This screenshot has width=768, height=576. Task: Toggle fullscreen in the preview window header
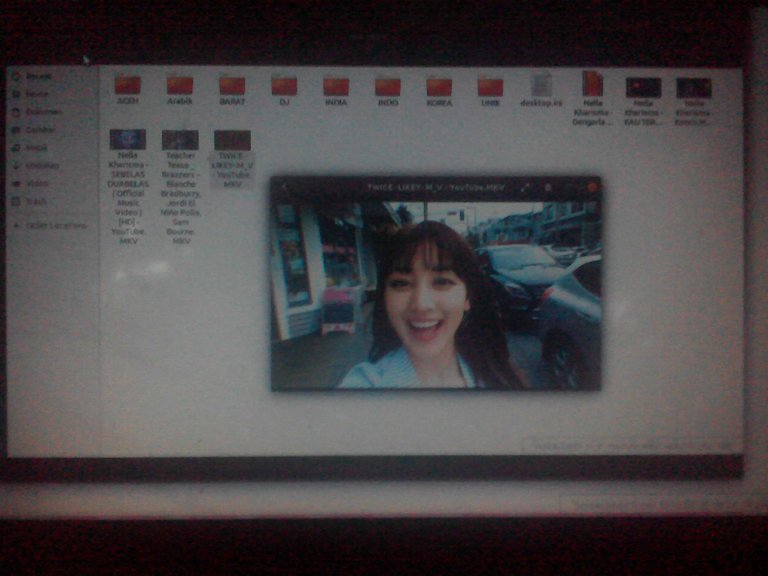(524, 187)
